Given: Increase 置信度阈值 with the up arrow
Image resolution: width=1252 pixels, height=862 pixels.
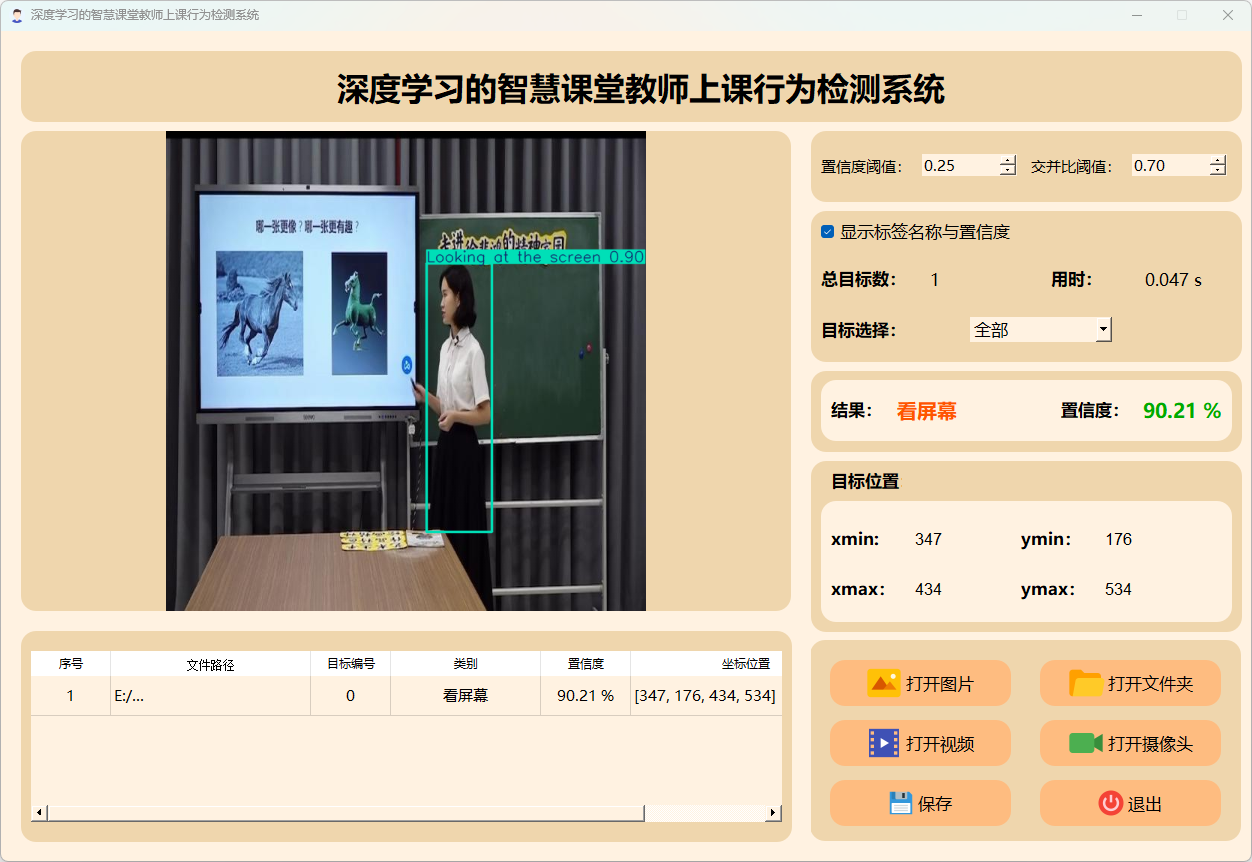Looking at the screenshot, I should [x=1007, y=160].
